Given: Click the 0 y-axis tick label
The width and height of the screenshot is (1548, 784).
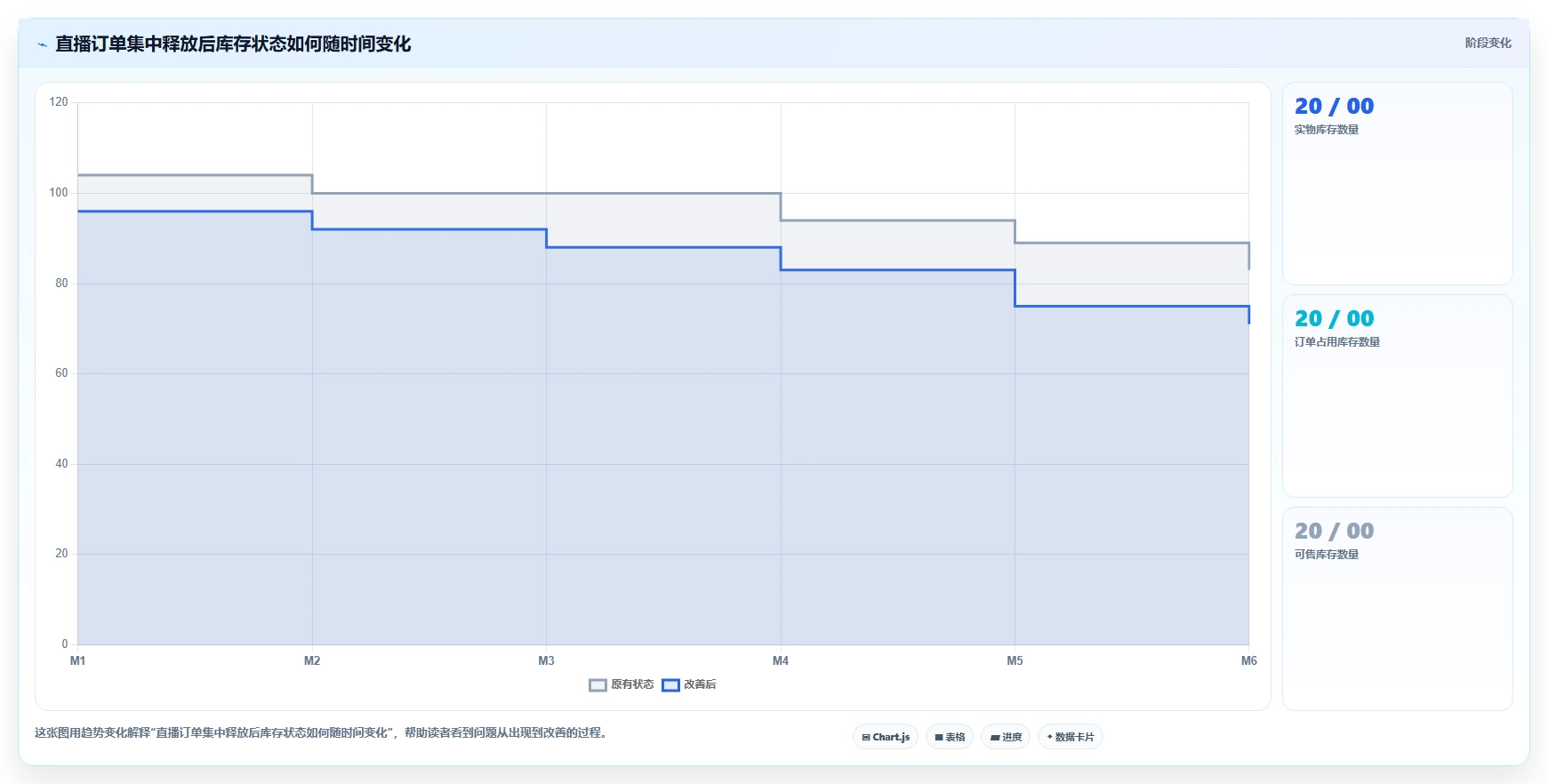Looking at the screenshot, I should pos(65,644).
